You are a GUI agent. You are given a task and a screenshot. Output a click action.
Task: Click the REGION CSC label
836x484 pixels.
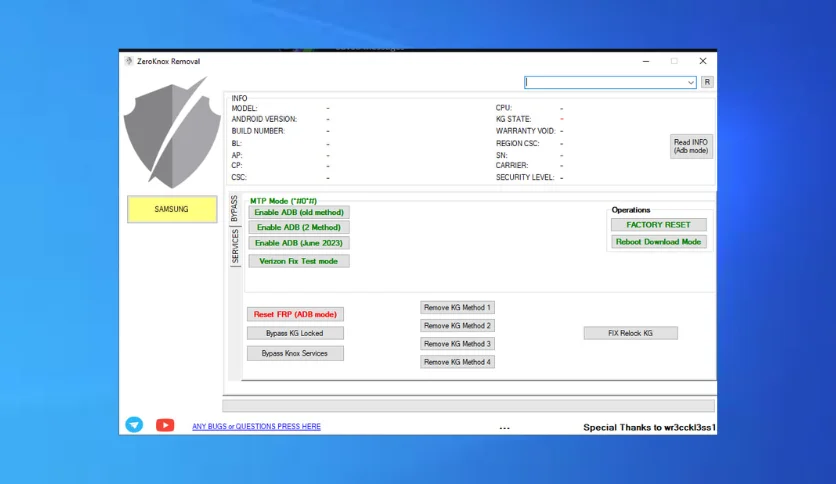(518, 143)
